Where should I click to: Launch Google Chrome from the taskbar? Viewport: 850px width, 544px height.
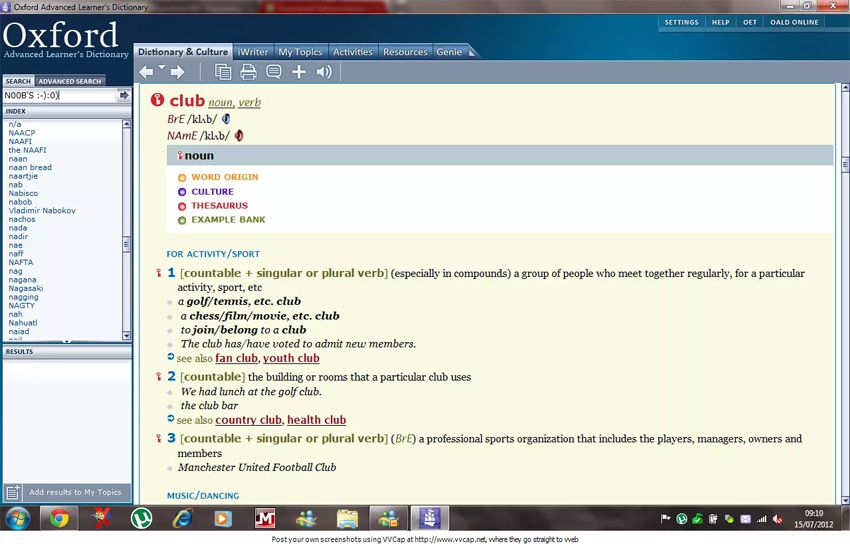[59, 519]
